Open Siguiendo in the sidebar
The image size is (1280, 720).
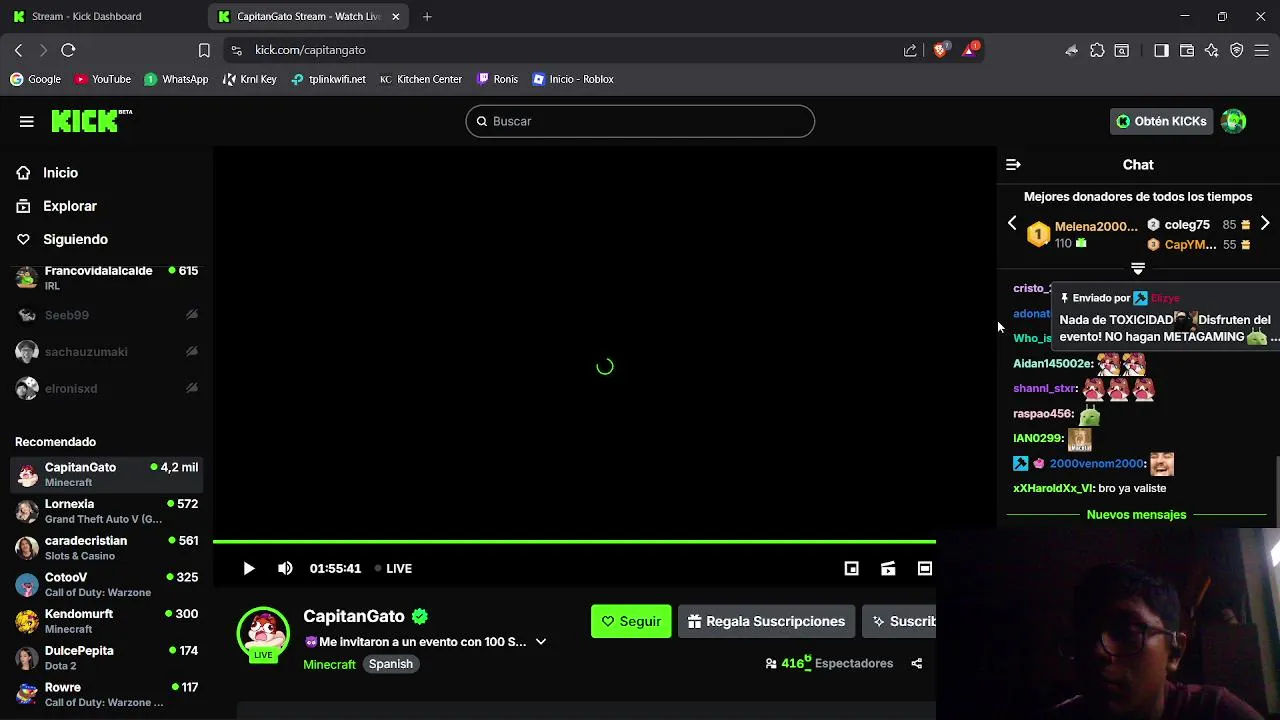coord(75,239)
